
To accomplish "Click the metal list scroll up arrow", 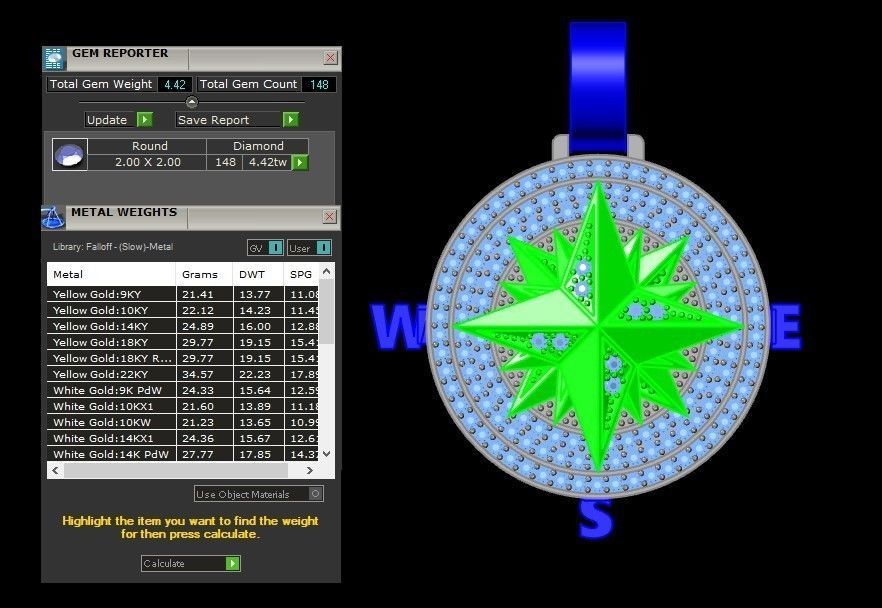I will (326, 272).
